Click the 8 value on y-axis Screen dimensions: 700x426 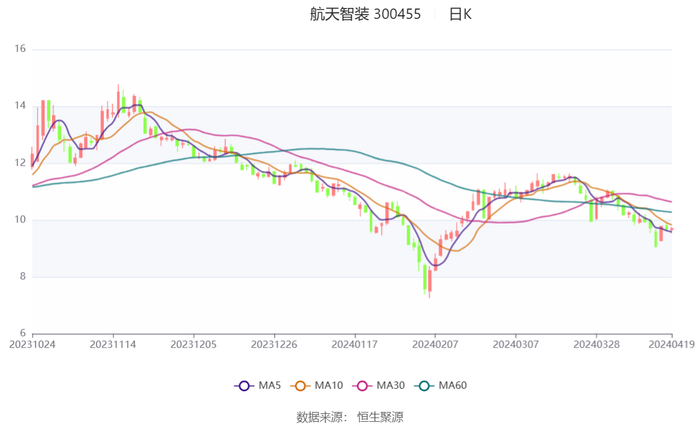click(22, 277)
